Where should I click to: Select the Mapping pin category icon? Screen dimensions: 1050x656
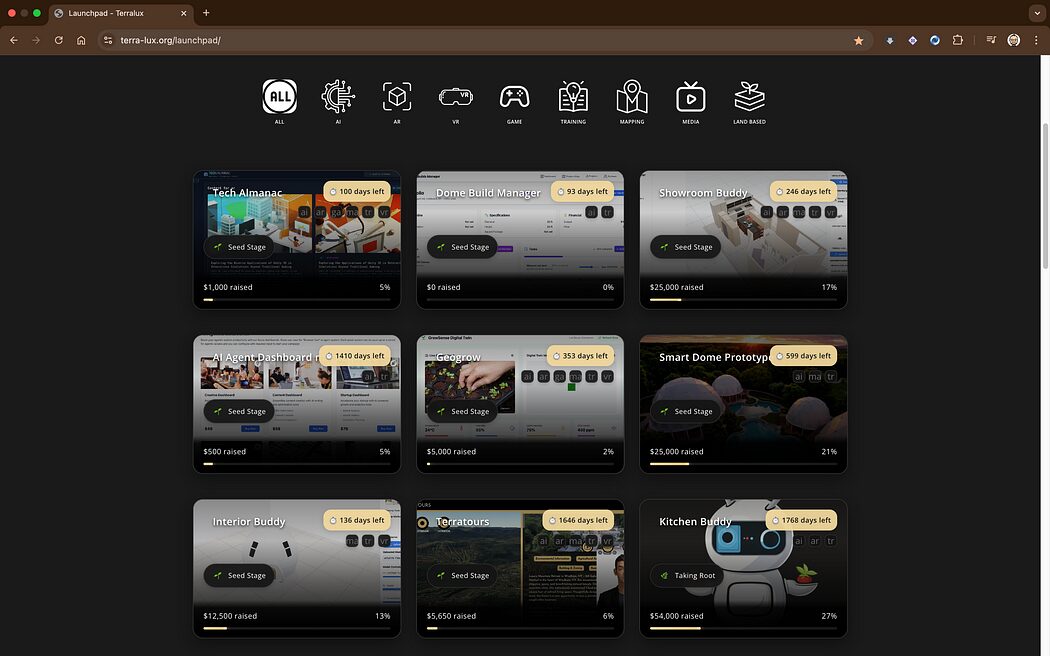coord(632,97)
